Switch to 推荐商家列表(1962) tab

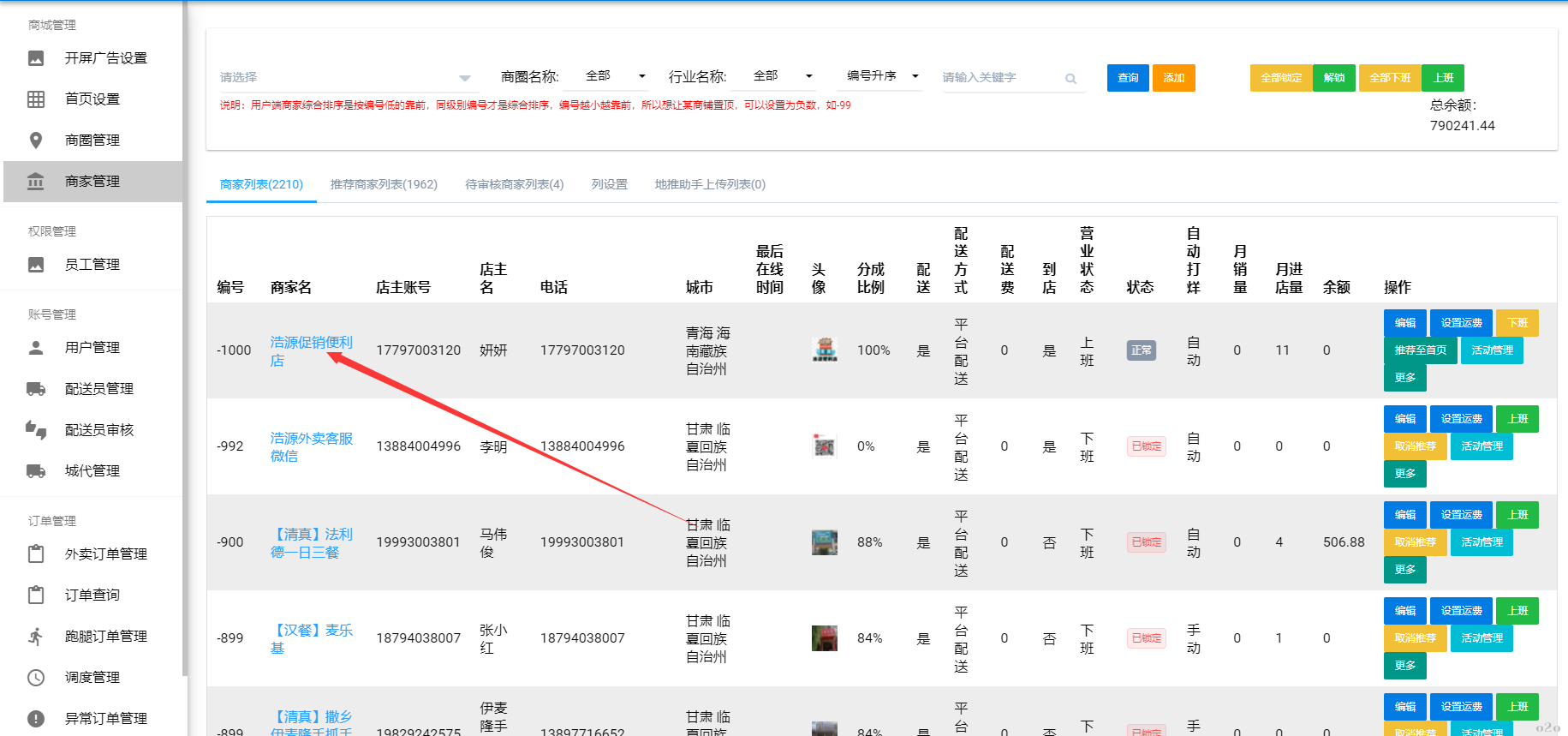tap(384, 184)
